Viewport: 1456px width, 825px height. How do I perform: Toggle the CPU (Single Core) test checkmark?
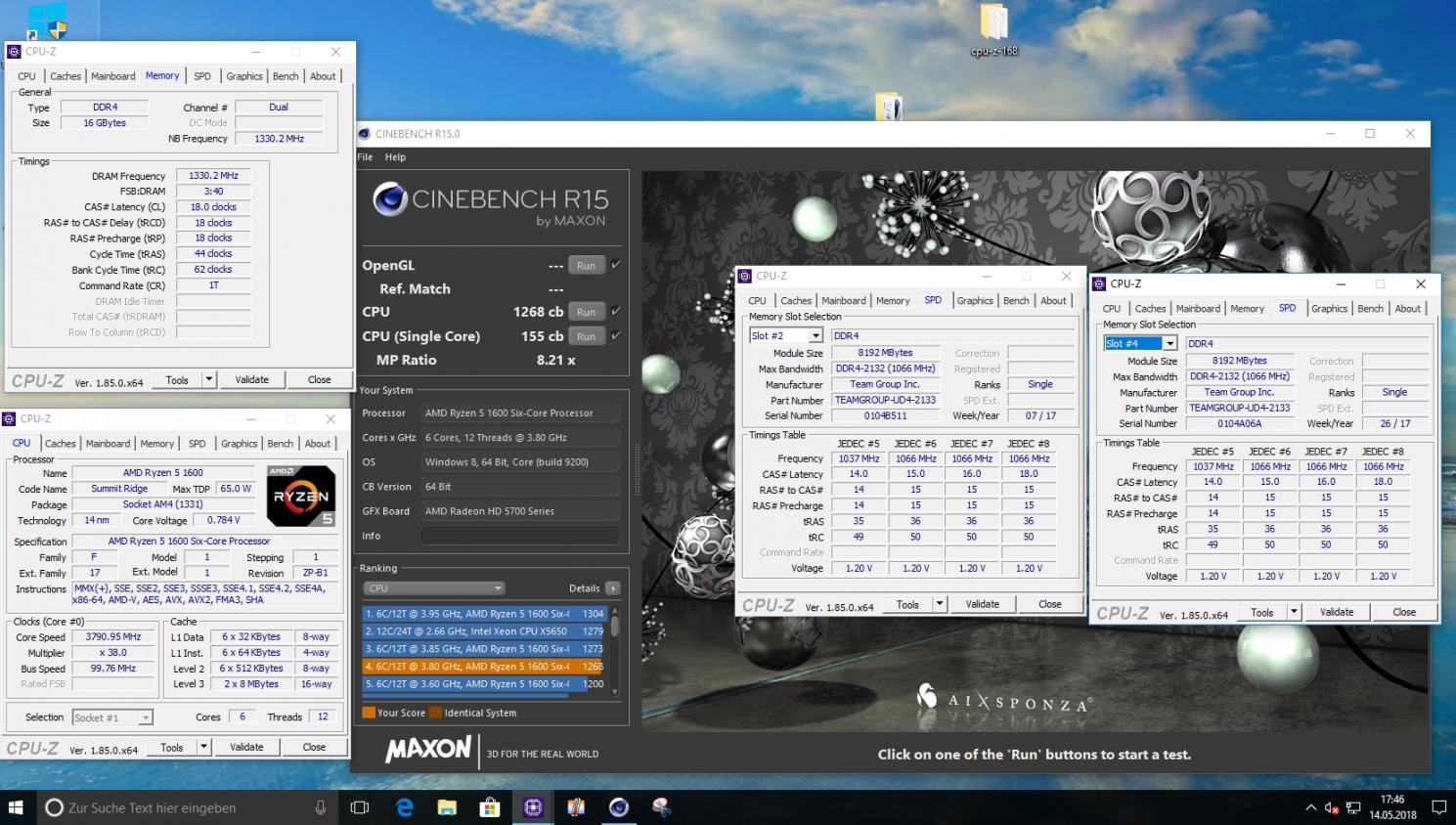[616, 335]
